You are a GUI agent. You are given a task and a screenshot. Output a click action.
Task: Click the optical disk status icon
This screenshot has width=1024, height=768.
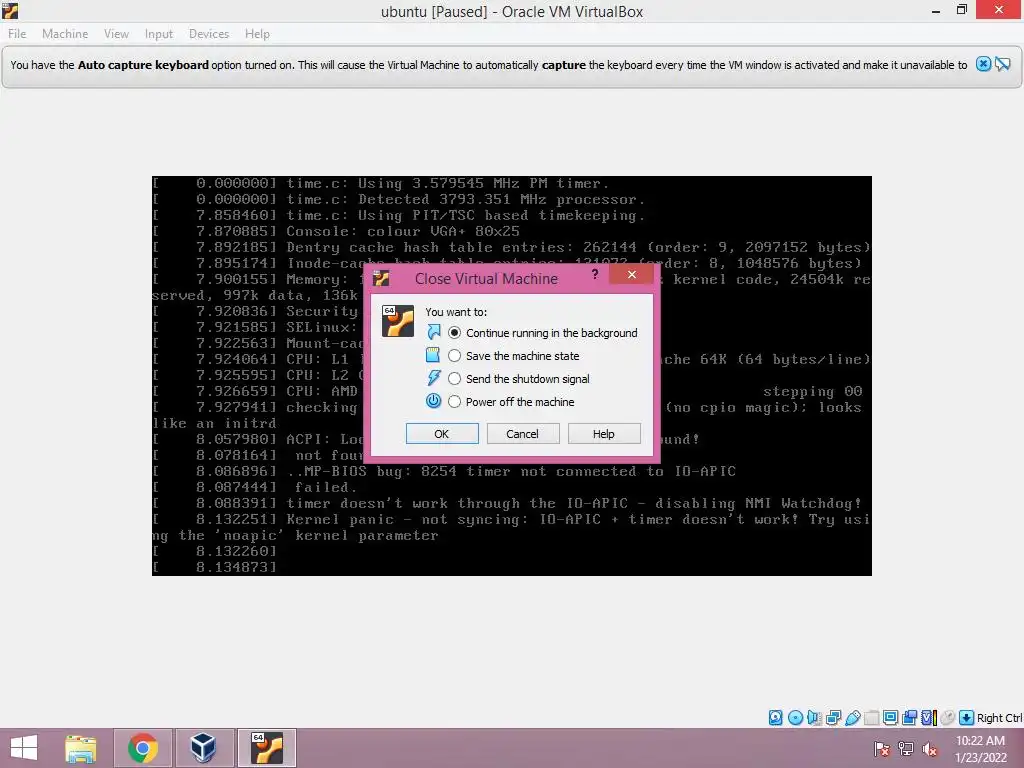(795, 718)
